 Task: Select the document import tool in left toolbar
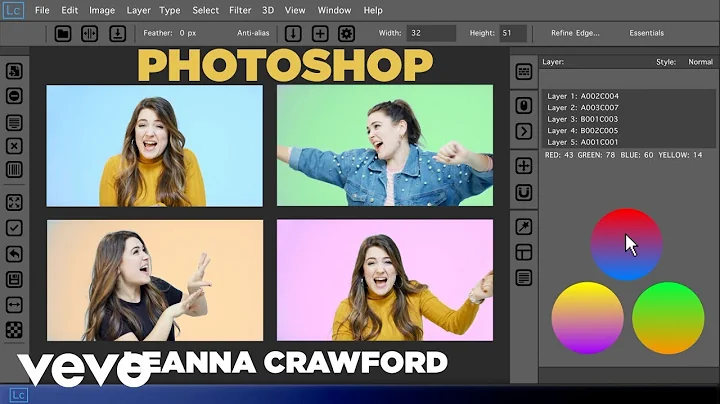(14, 71)
